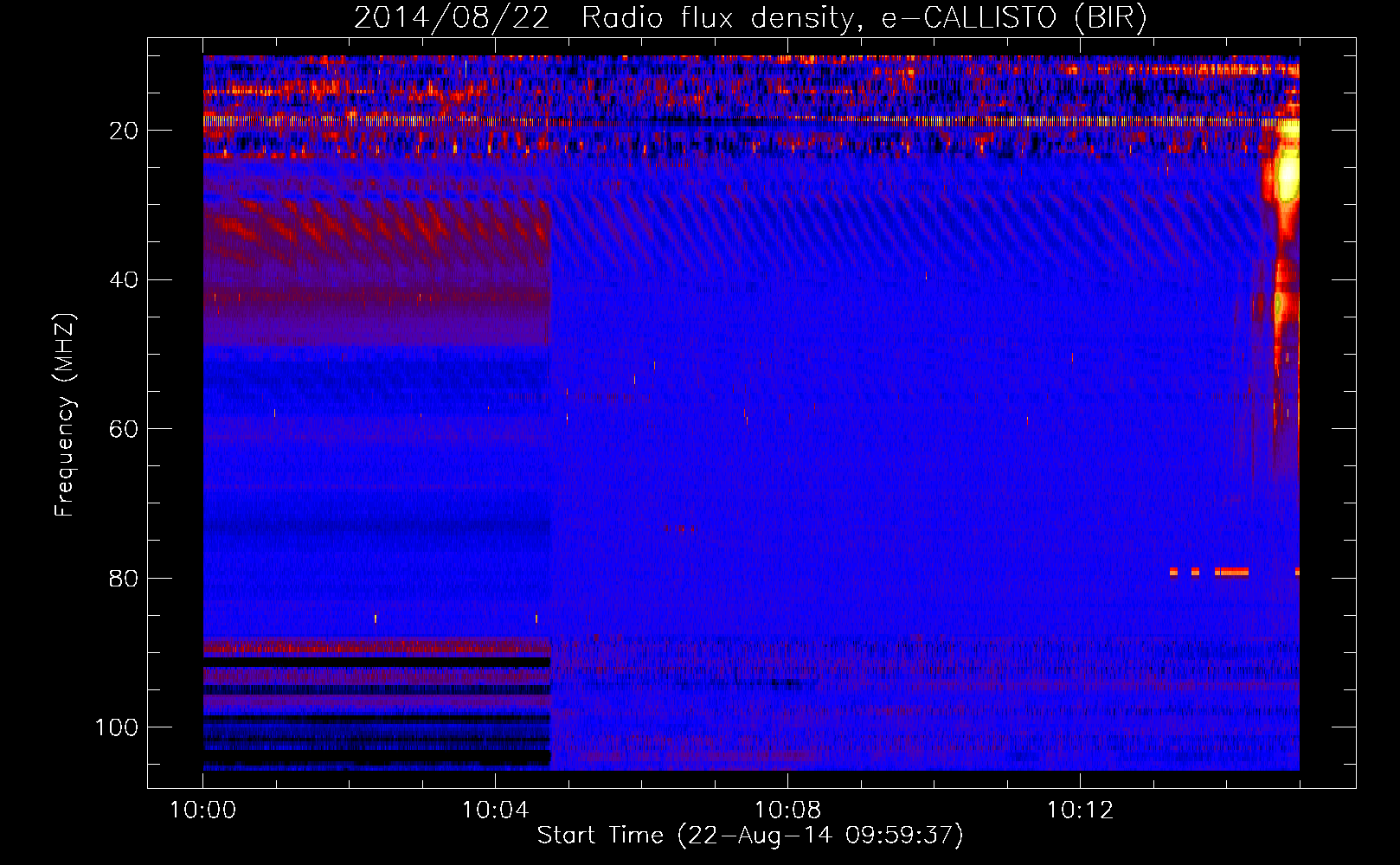Click the bright yellow burst peak near 25 MHz
The height and width of the screenshot is (865, 1400).
pos(1288,176)
